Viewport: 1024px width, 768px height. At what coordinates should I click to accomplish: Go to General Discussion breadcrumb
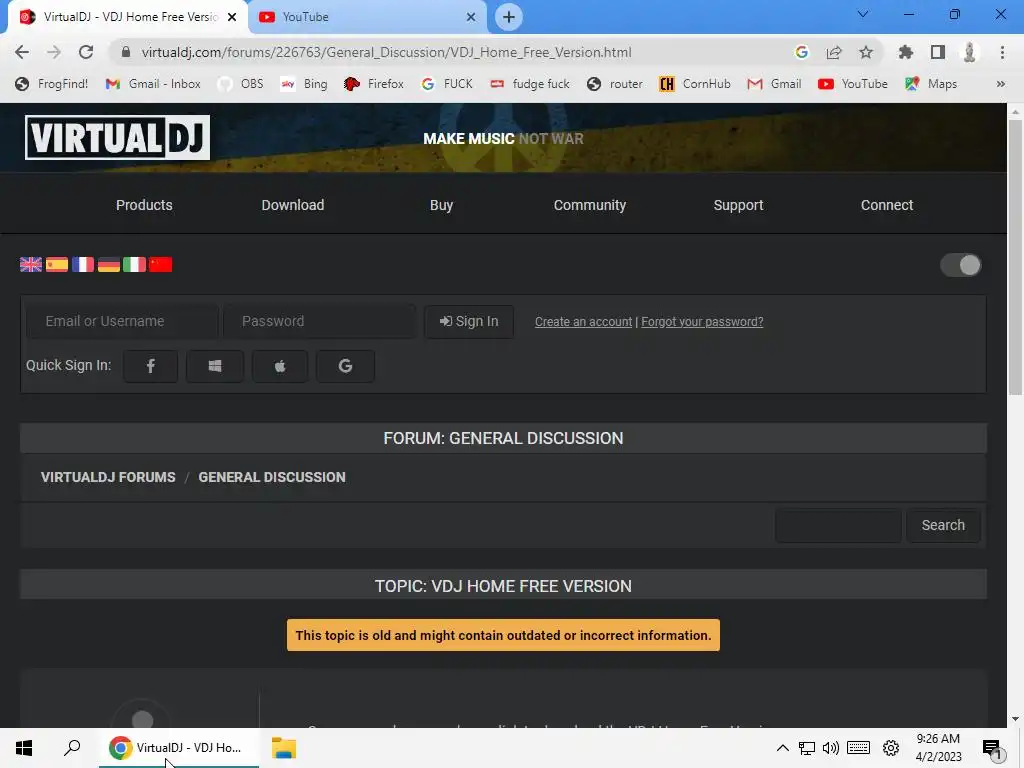pos(272,477)
